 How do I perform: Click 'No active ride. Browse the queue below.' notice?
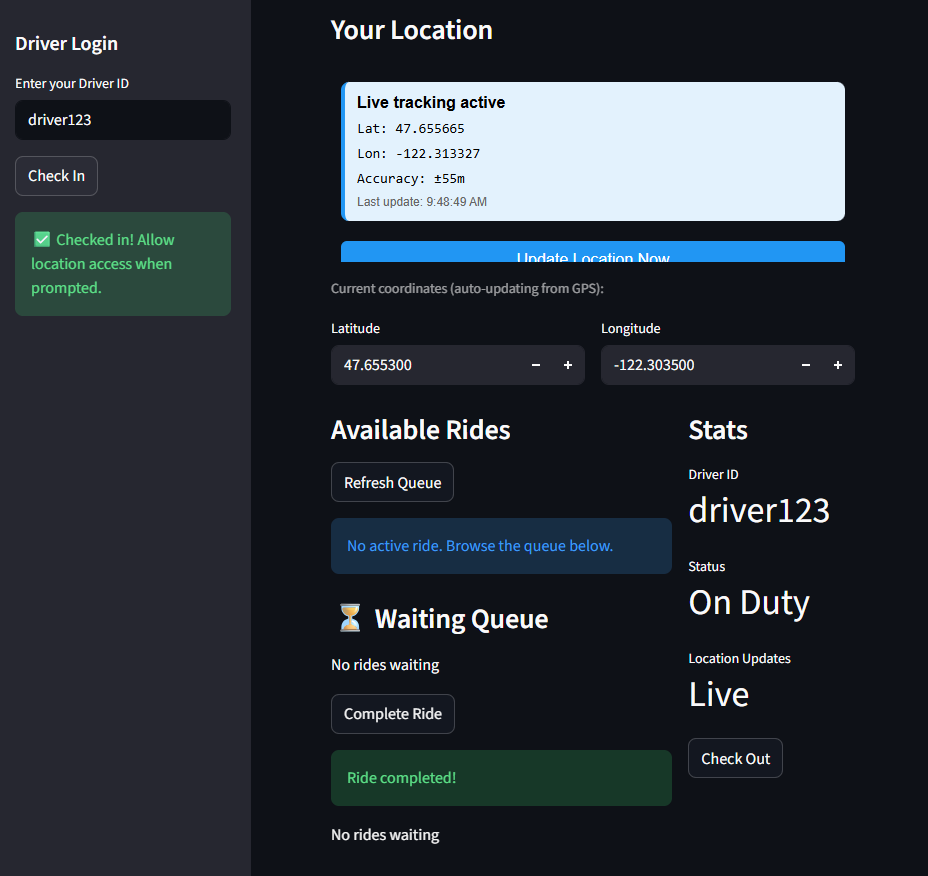click(x=501, y=546)
